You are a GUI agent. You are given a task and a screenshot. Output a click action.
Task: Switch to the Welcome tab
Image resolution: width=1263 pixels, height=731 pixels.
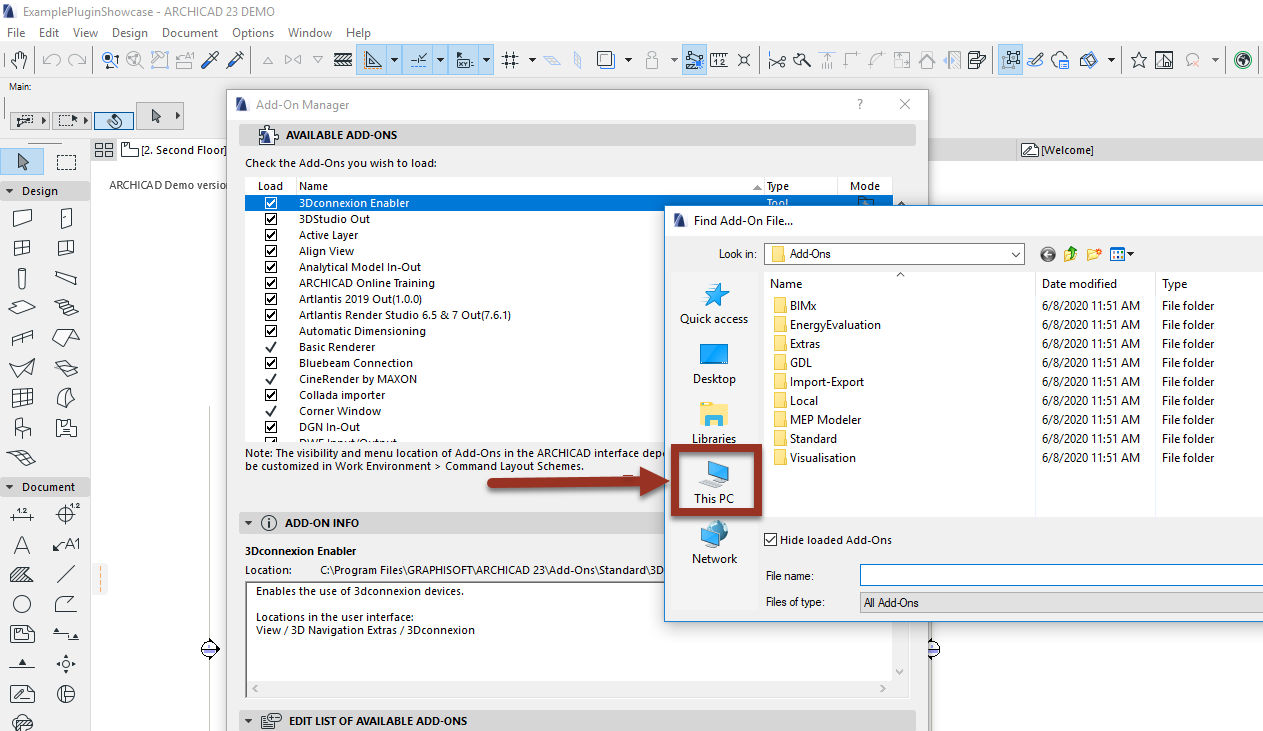tap(1058, 150)
